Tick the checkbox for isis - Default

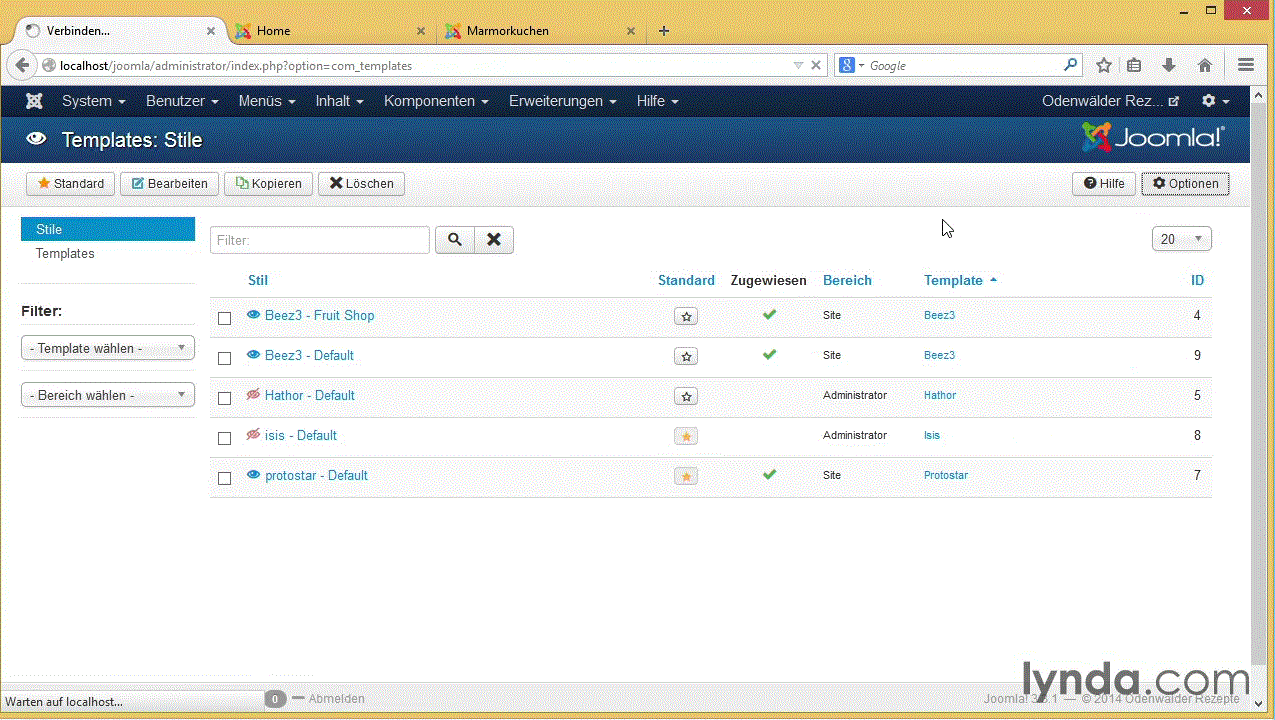click(225, 438)
